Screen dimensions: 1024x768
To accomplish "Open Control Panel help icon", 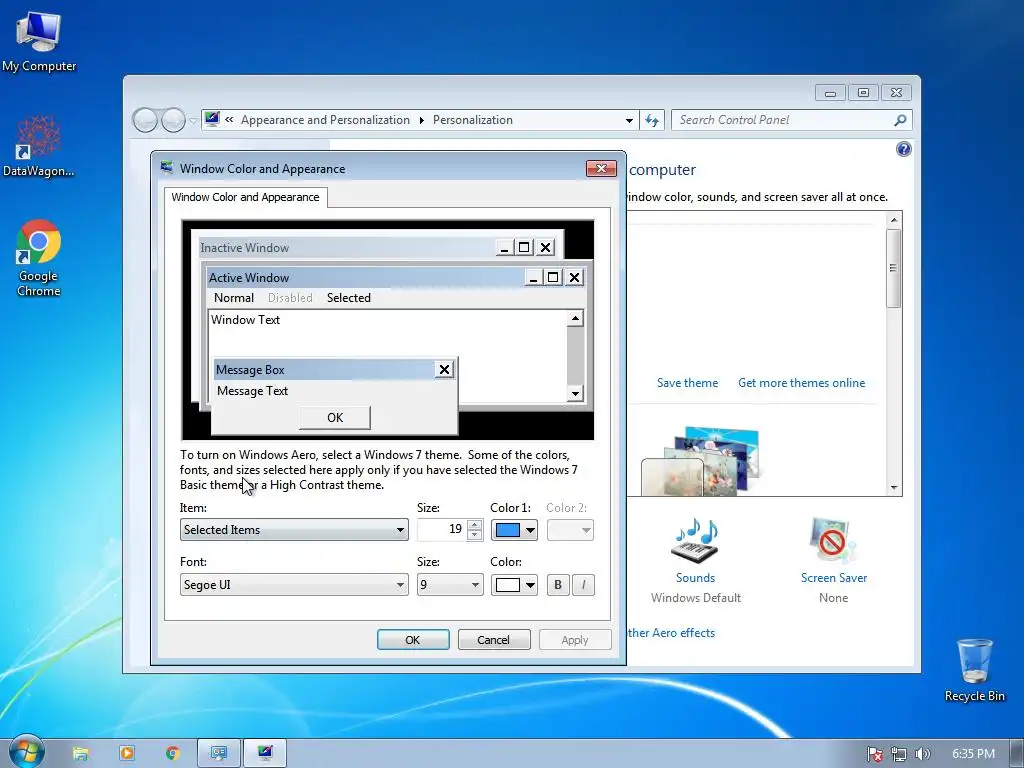I will 903,150.
